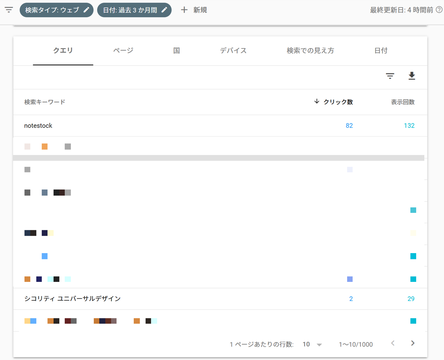Open the help icon beside 最終更新日
Screen dimensions: 444x360
click(x=439, y=10)
